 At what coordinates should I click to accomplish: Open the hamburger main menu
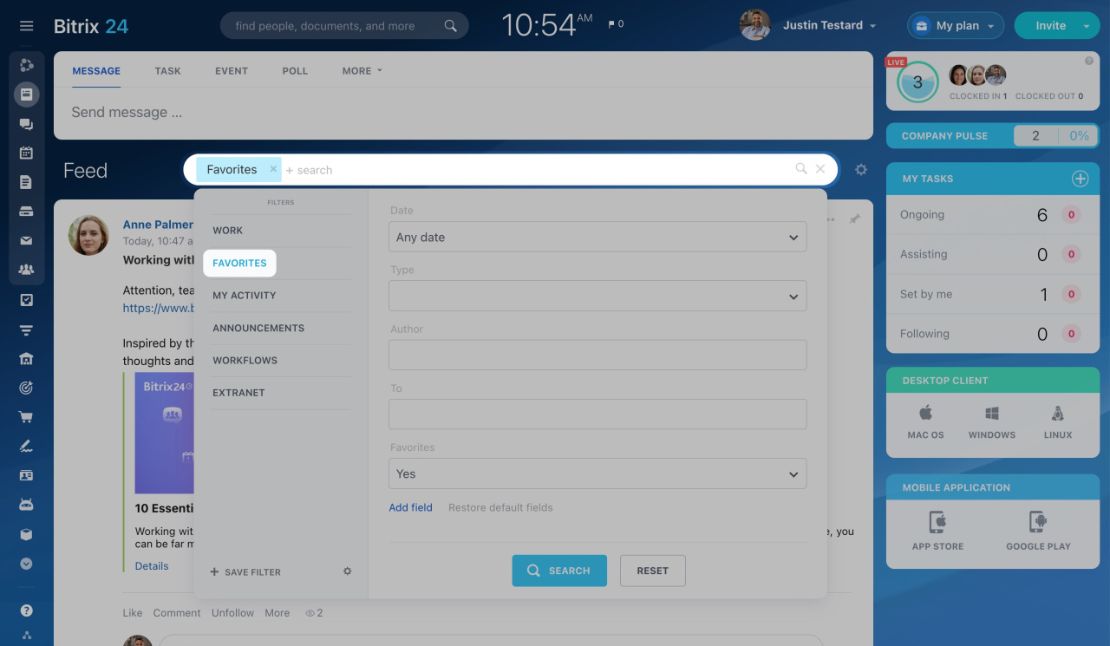[26, 26]
